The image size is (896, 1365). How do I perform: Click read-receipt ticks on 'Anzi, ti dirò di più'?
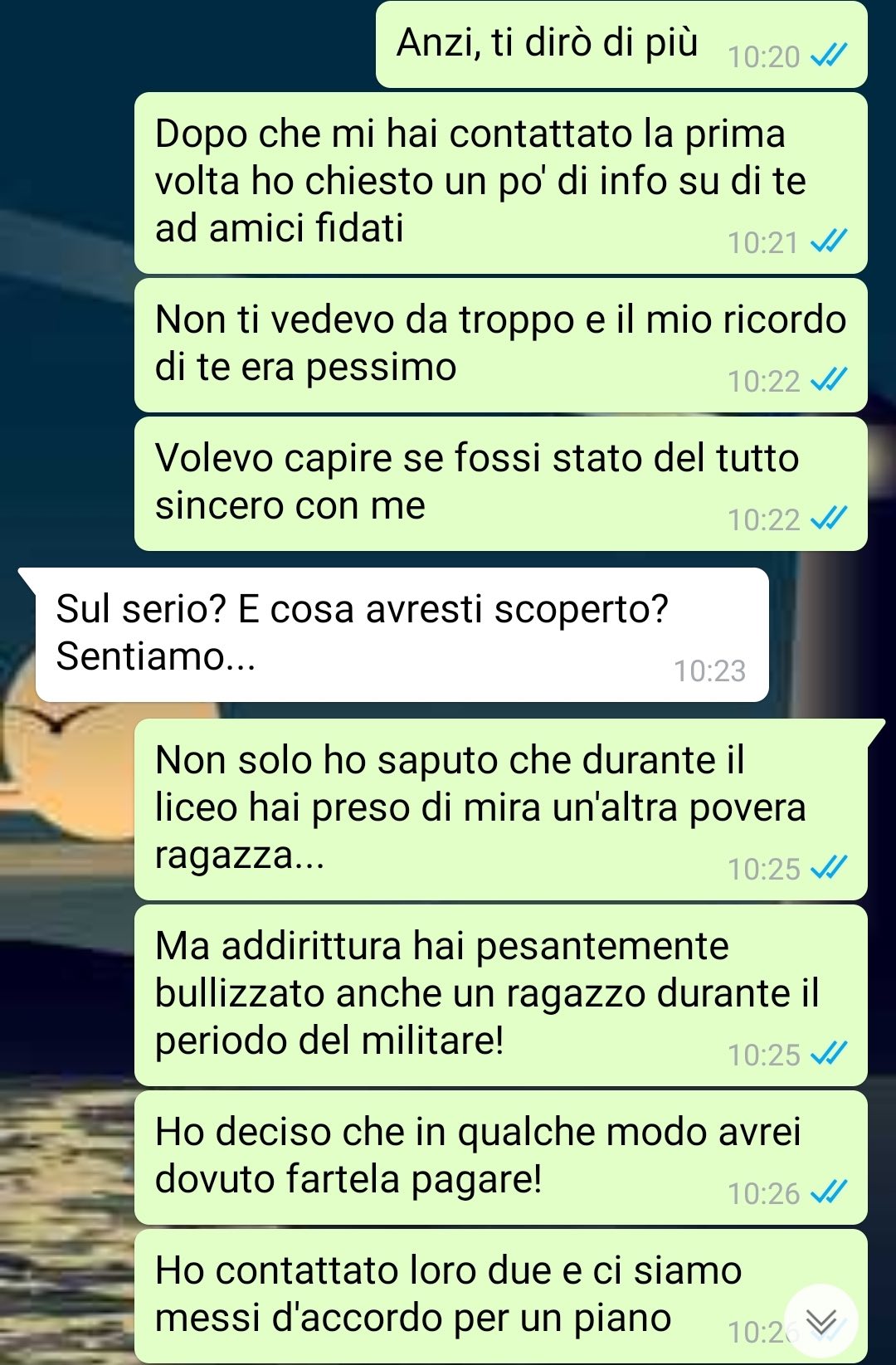[x=828, y=56]
